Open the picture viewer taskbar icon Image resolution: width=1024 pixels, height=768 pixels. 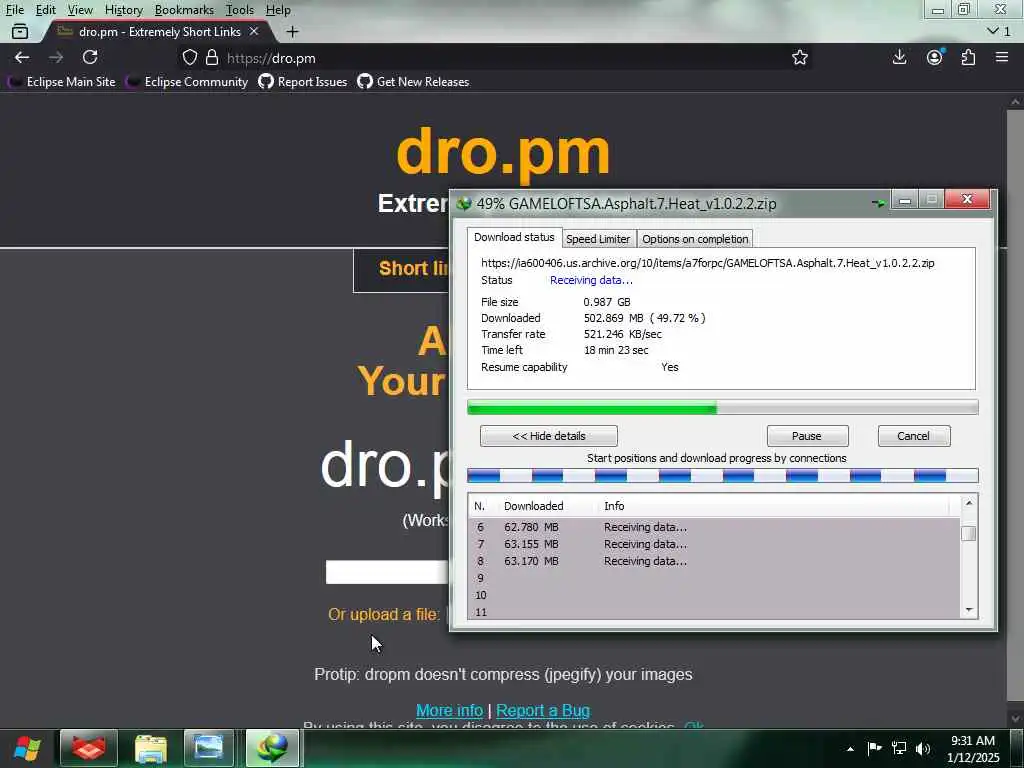[209, 748]
